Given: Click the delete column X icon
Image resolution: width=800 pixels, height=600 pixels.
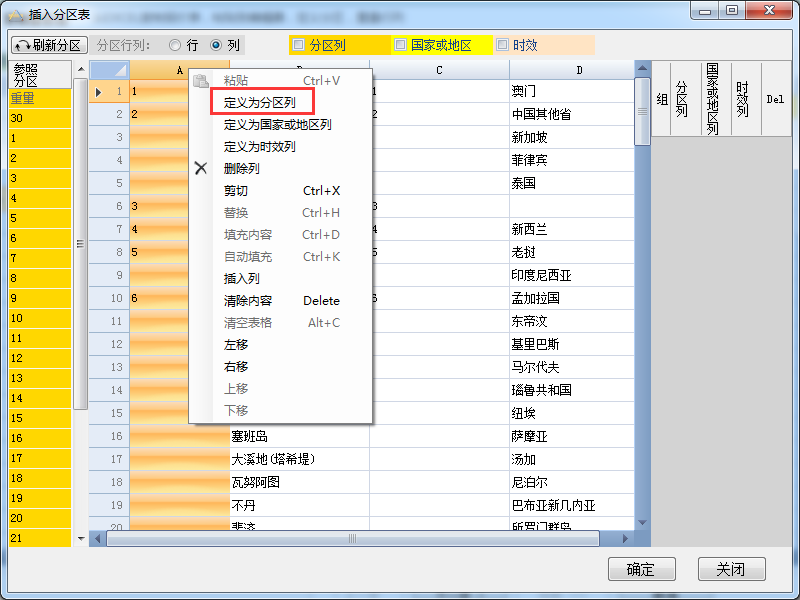Looking at the screenshot, I should pyautogui.click(x=201, y=168).
